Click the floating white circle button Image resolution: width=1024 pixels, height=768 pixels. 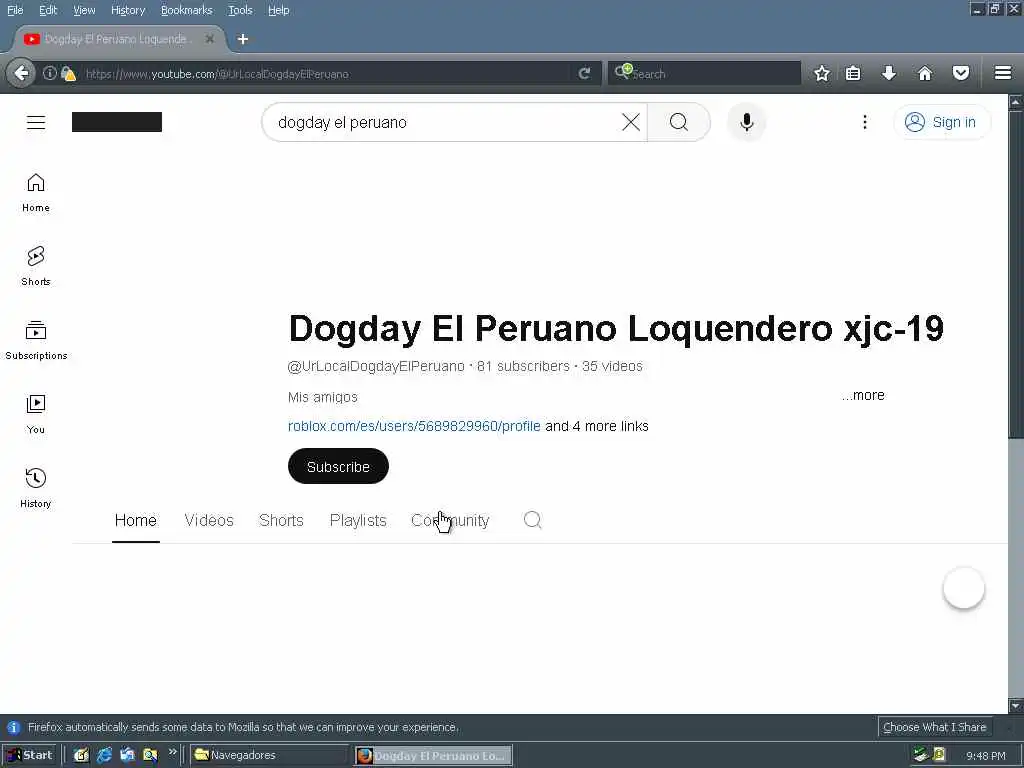[963, 588]
